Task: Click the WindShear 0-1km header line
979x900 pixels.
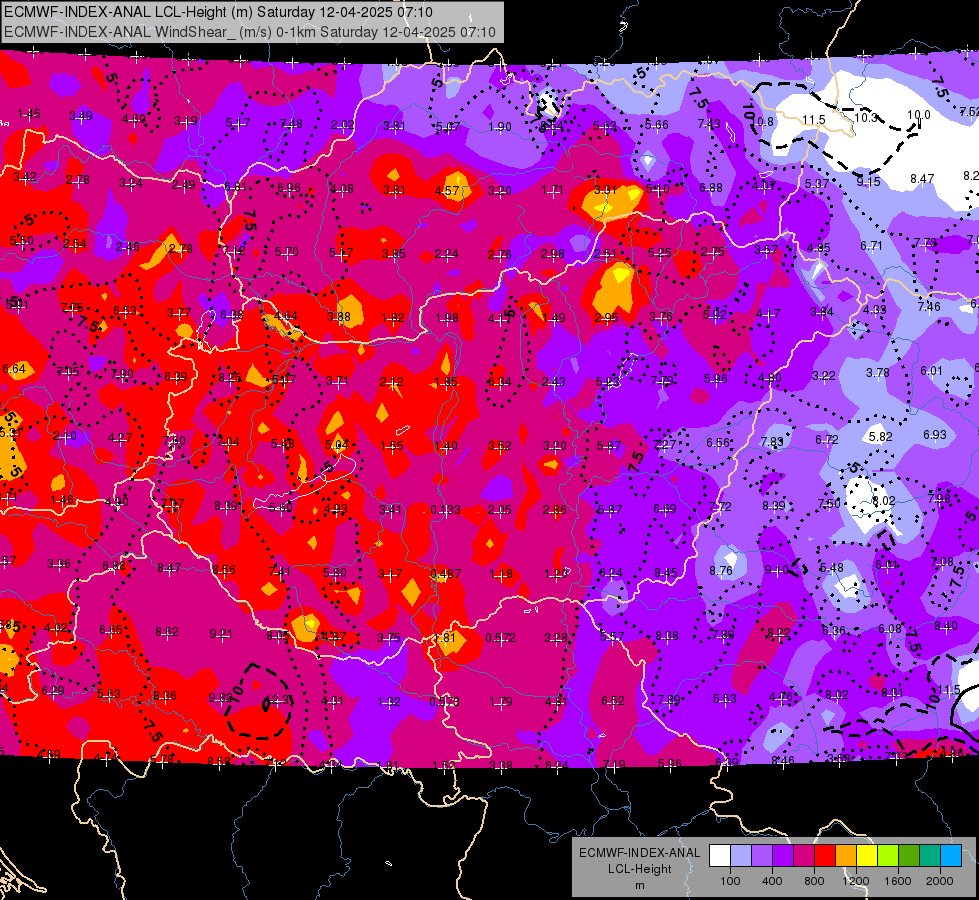Action: pos(250,32)
